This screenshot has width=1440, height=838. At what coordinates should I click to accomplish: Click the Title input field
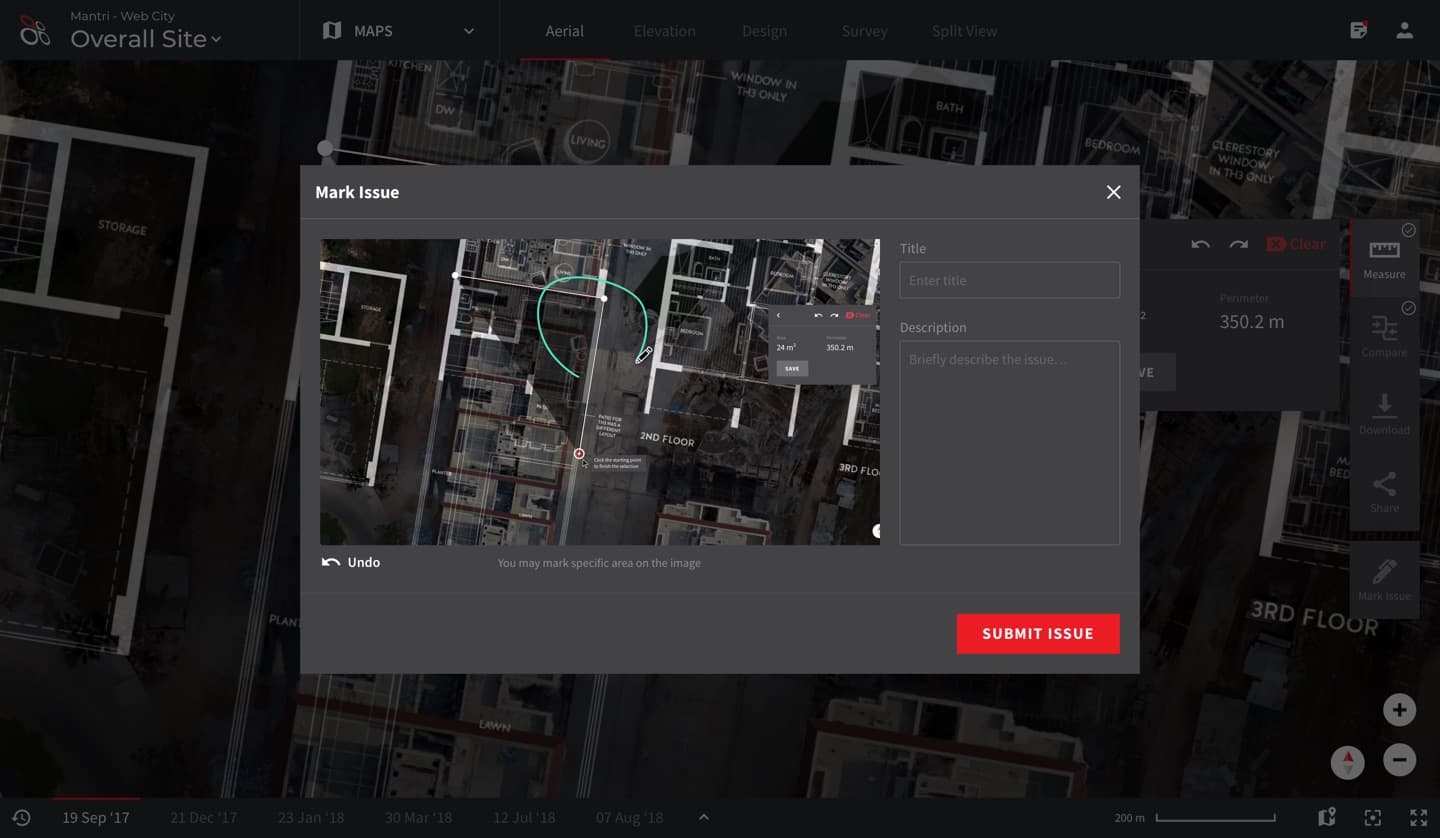coord(1009,280)
